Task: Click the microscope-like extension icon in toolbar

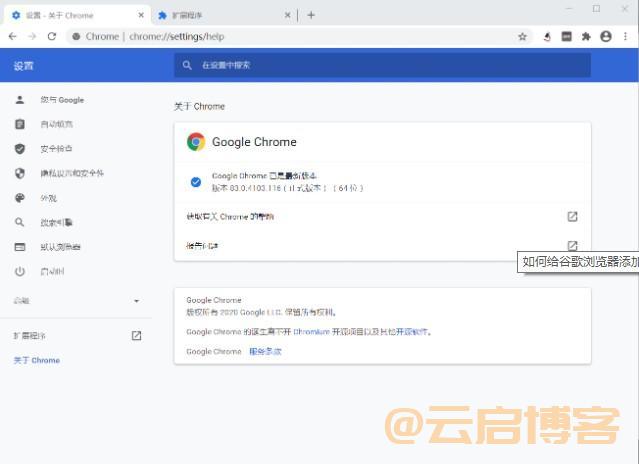Action: [547, 37]
